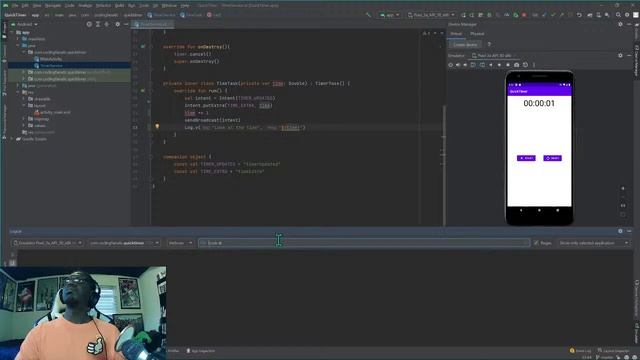
Task: Open the App Inspection tool window
Action: pyautogui.click(x=201, y=351)
